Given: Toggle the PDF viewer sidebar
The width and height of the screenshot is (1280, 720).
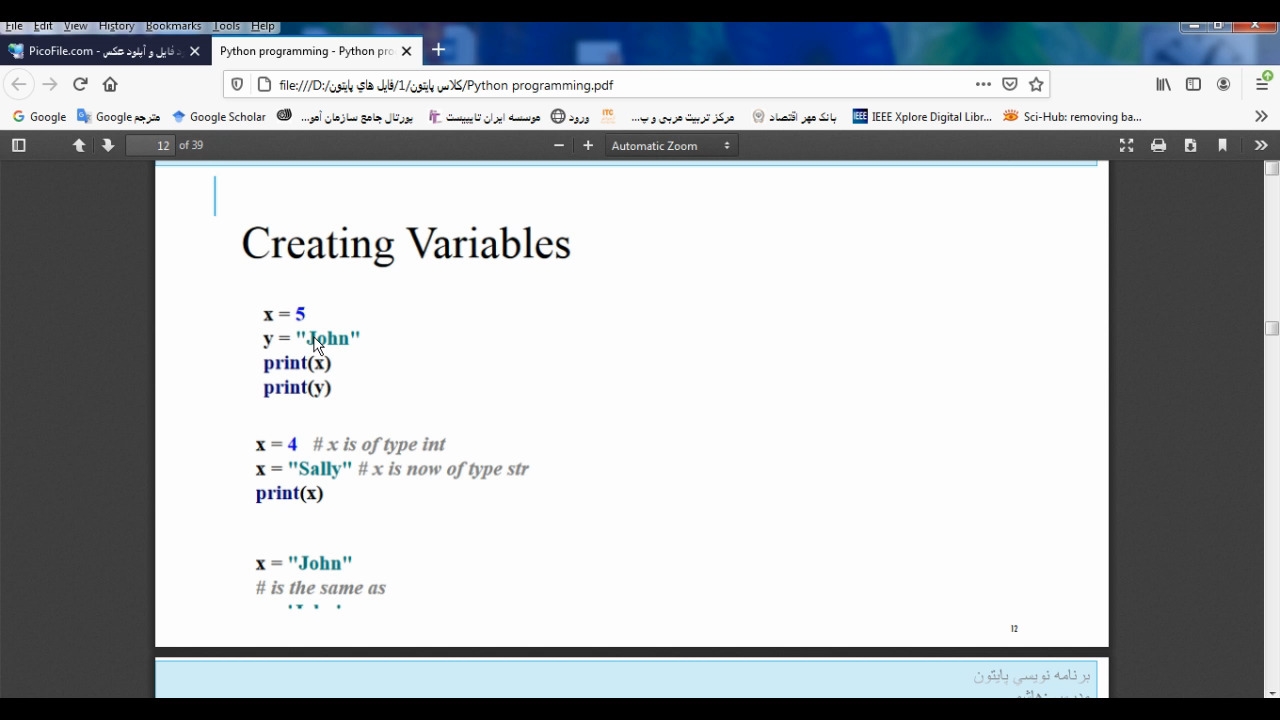Looking at the screenshot, I should [x=18, y=146].
